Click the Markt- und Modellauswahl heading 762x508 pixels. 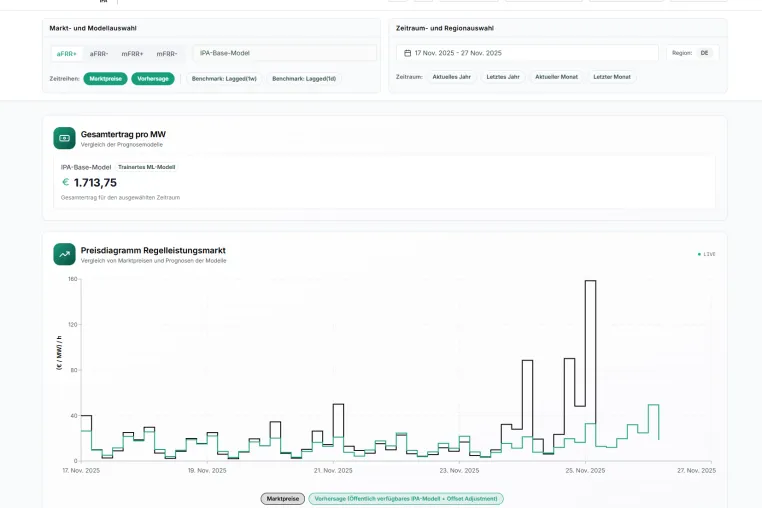tap(93, 28)
